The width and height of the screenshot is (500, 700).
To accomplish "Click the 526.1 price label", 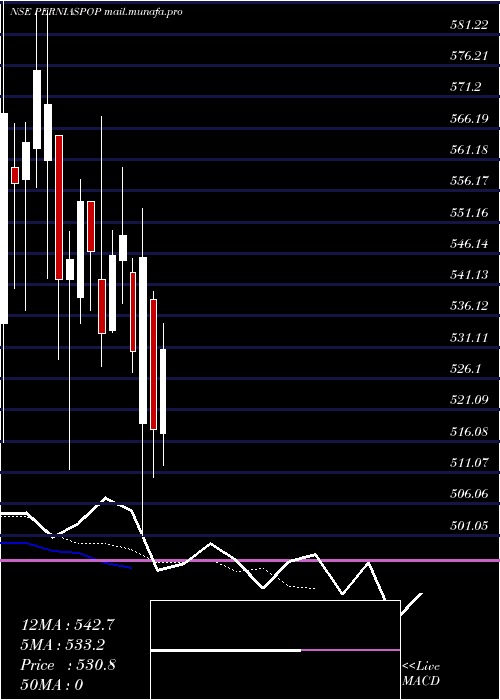I will [466, 369].
